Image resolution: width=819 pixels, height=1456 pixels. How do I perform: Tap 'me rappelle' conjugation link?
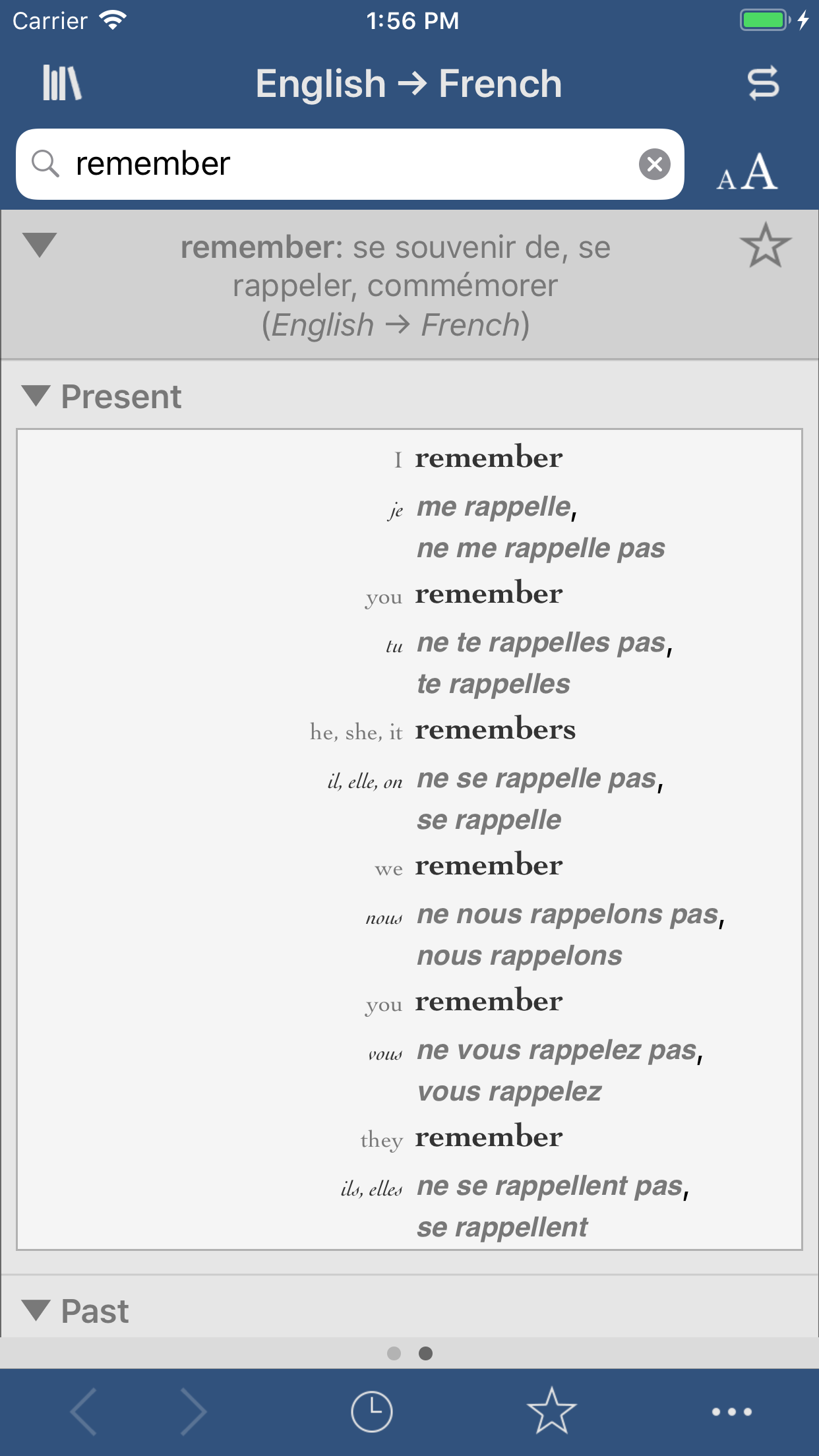(494, 506)
